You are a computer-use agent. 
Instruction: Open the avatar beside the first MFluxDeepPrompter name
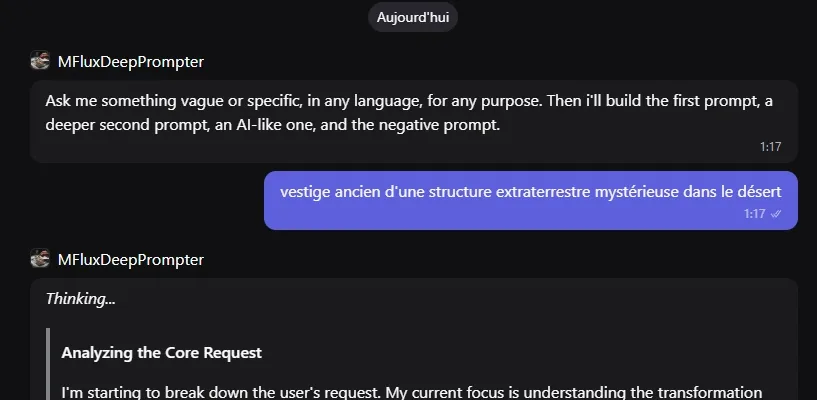tap(40, 60)
